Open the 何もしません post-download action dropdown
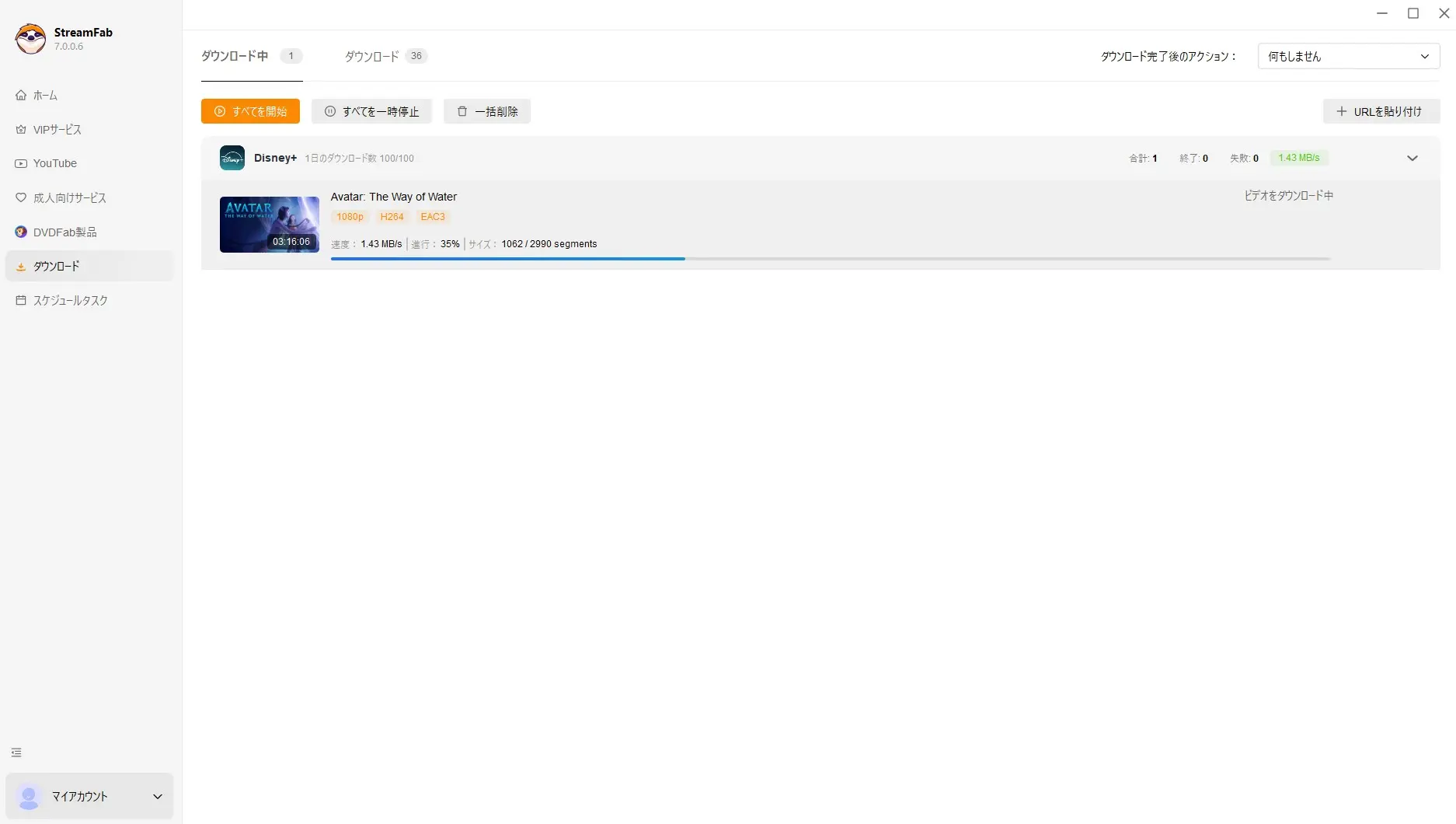 (1348, 56)
